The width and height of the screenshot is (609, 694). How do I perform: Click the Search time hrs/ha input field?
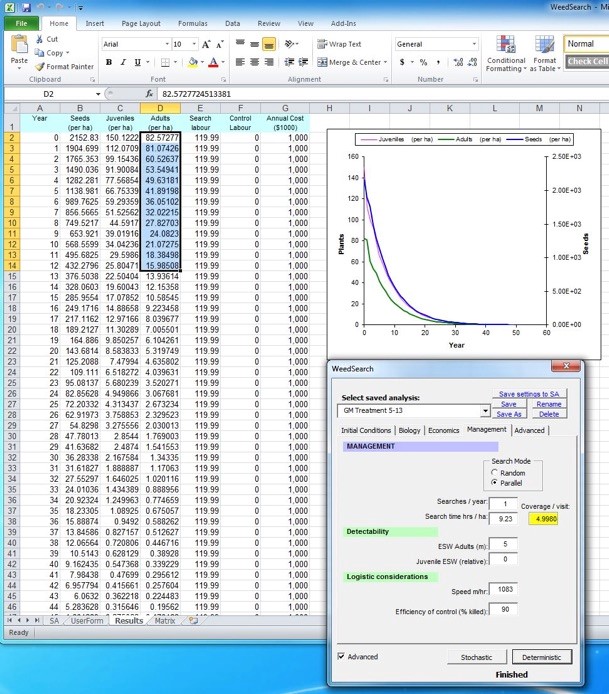pos(503,519)
